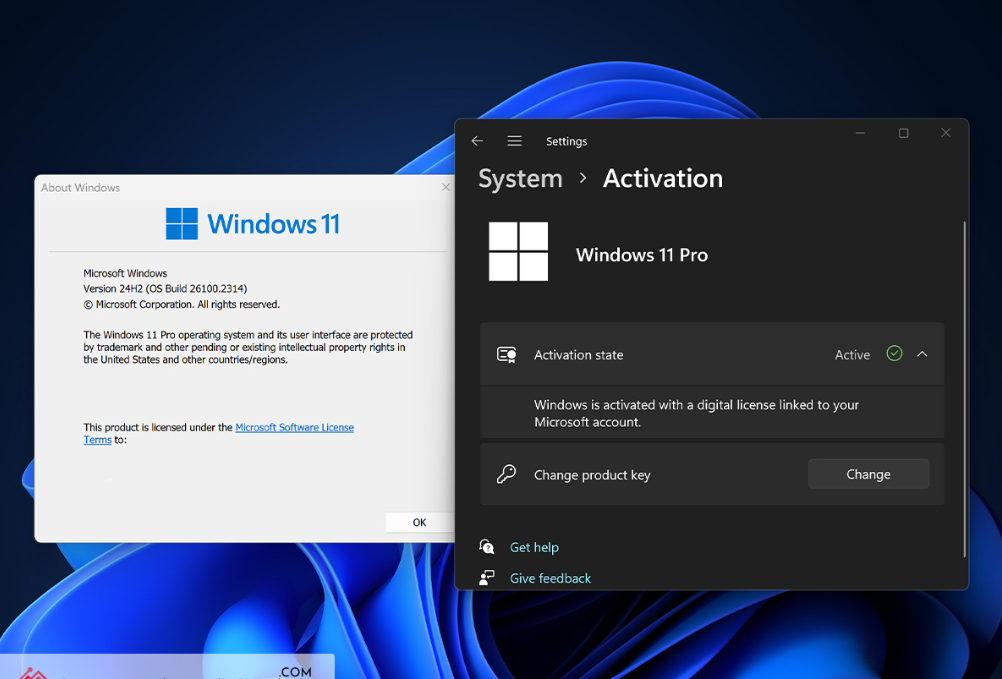
Task: Click the green Active checkmark icon
Action: [894, 354]
